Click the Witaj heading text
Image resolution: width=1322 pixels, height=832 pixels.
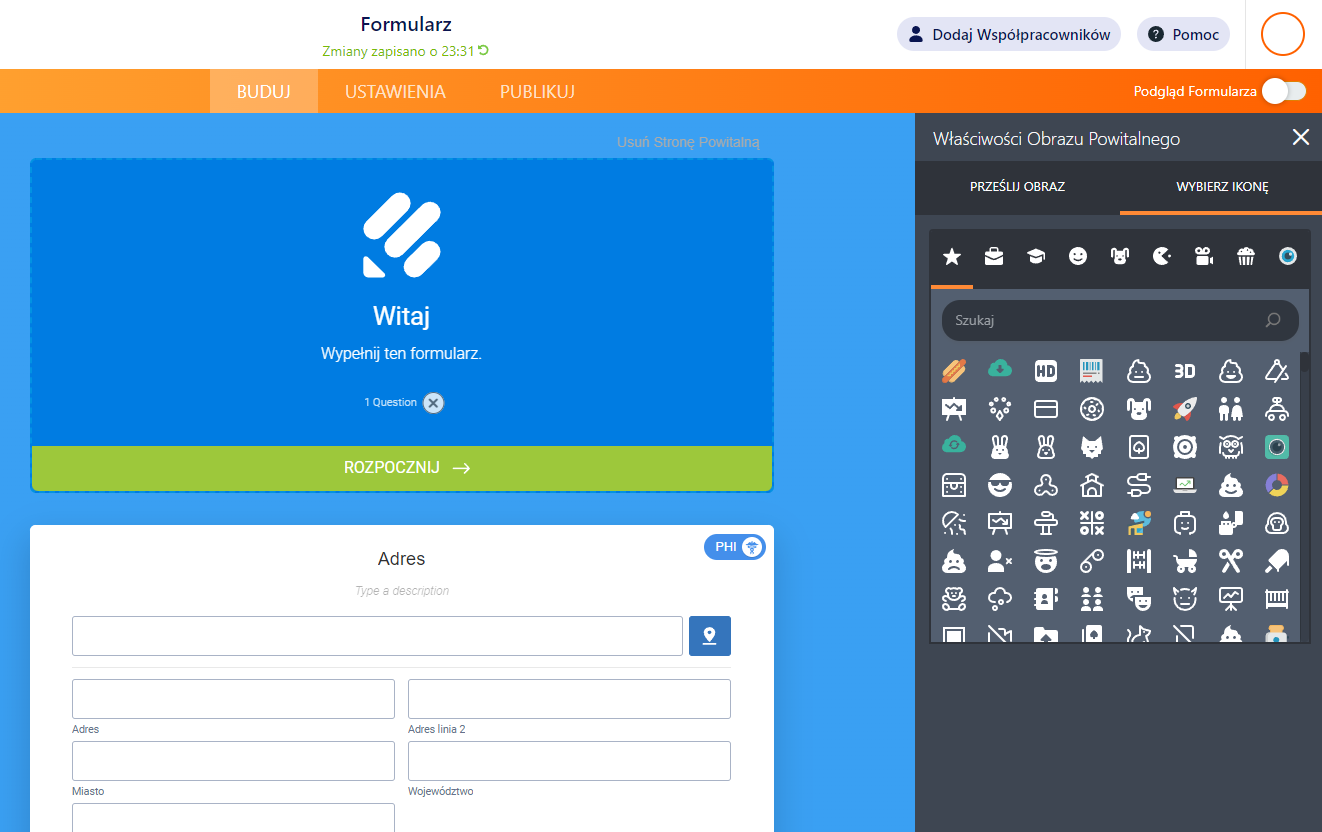click(402, 316)
